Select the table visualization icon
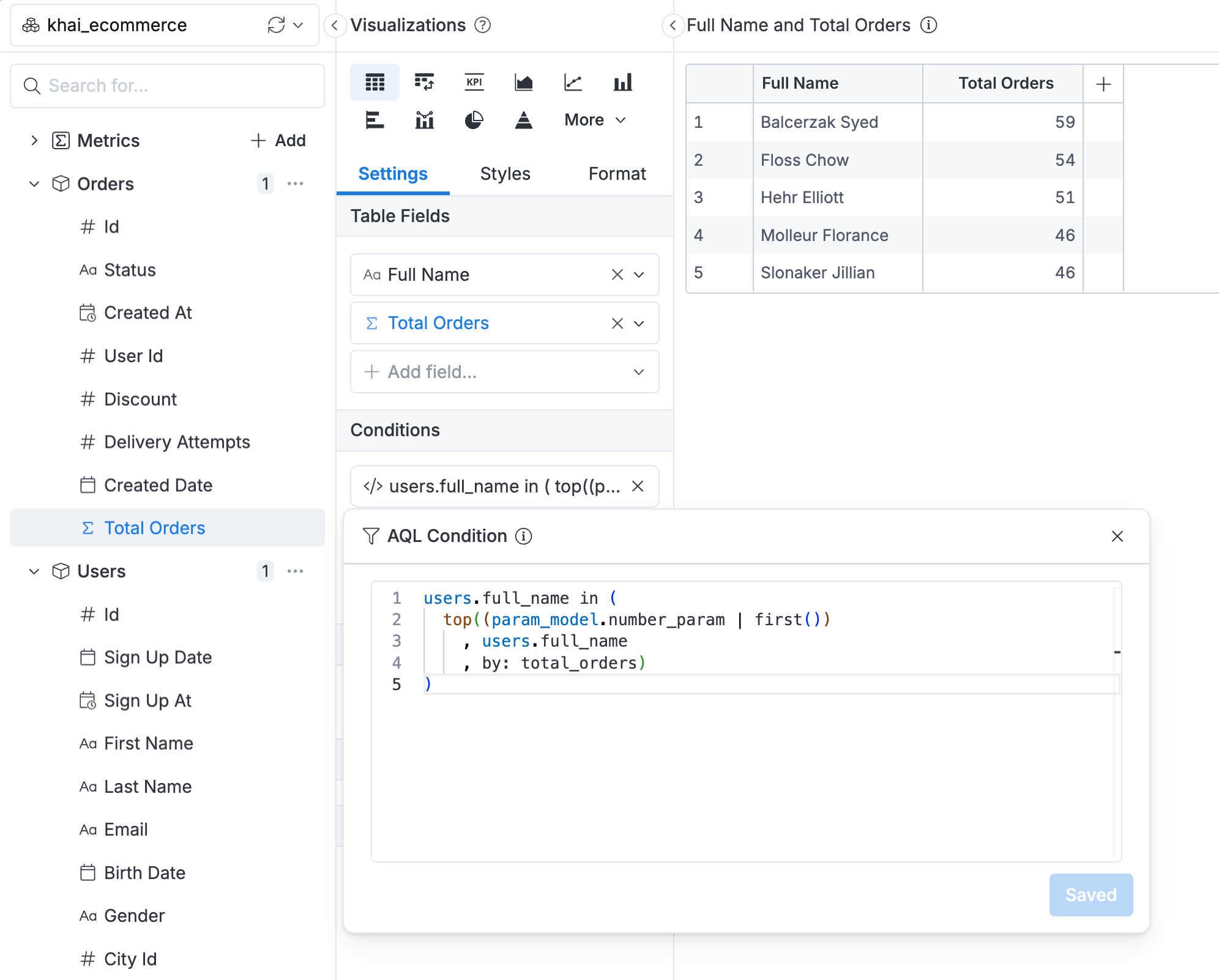 (x=375, y=83)
